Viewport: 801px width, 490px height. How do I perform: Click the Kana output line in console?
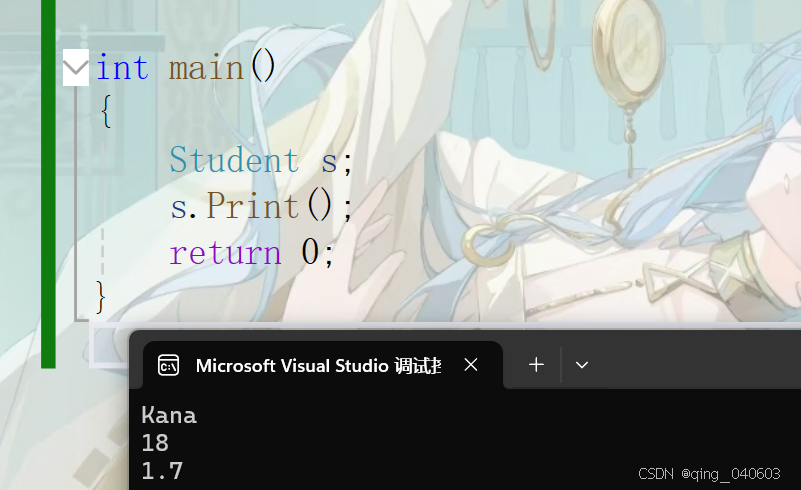pyautogui.click(x=169, y=415)
